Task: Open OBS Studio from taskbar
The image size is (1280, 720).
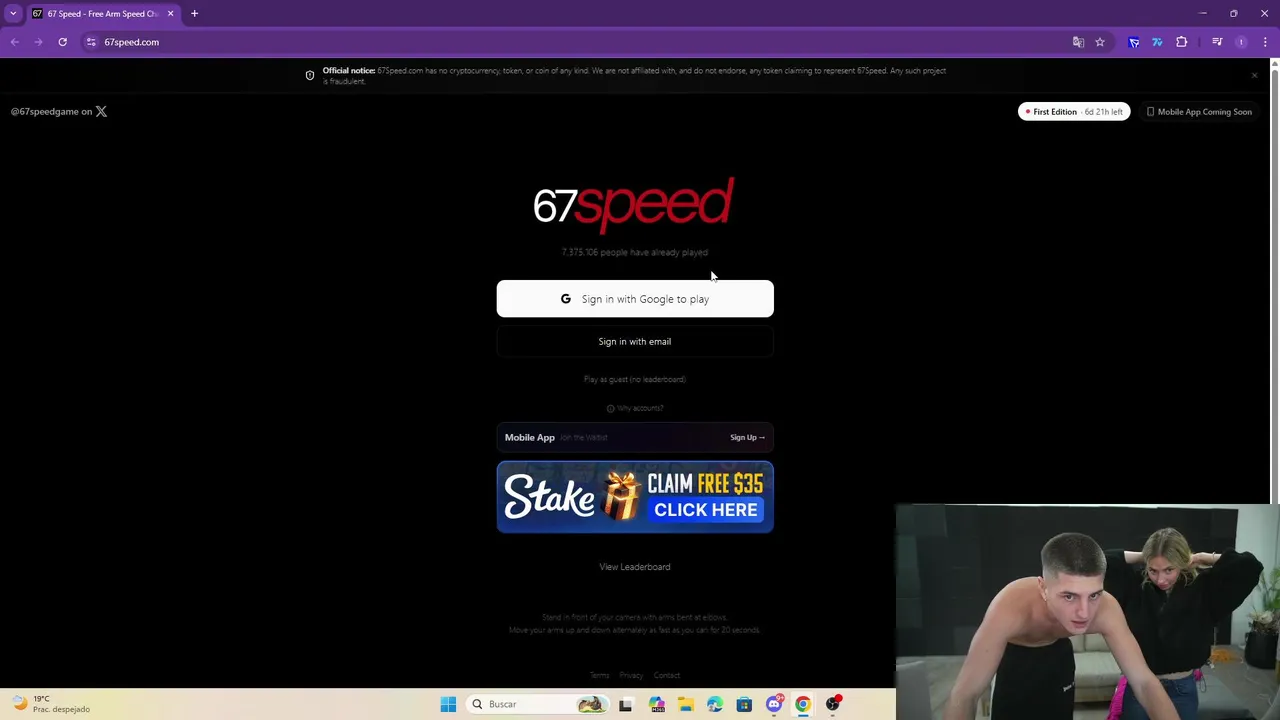Action: [x=832, y=704]
